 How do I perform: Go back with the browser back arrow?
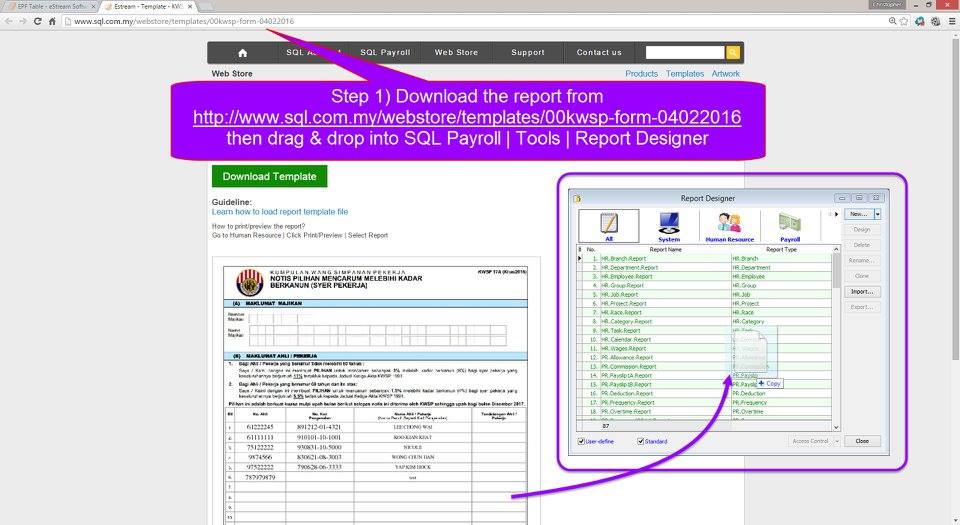(x=9, y=21)
